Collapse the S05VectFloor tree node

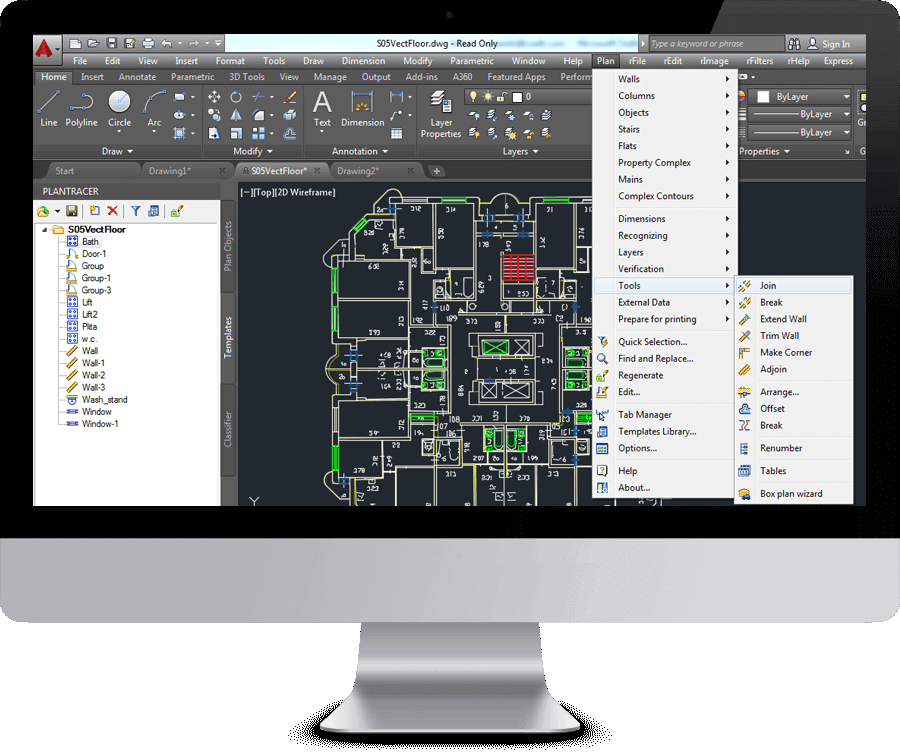(x=44, y=230)
